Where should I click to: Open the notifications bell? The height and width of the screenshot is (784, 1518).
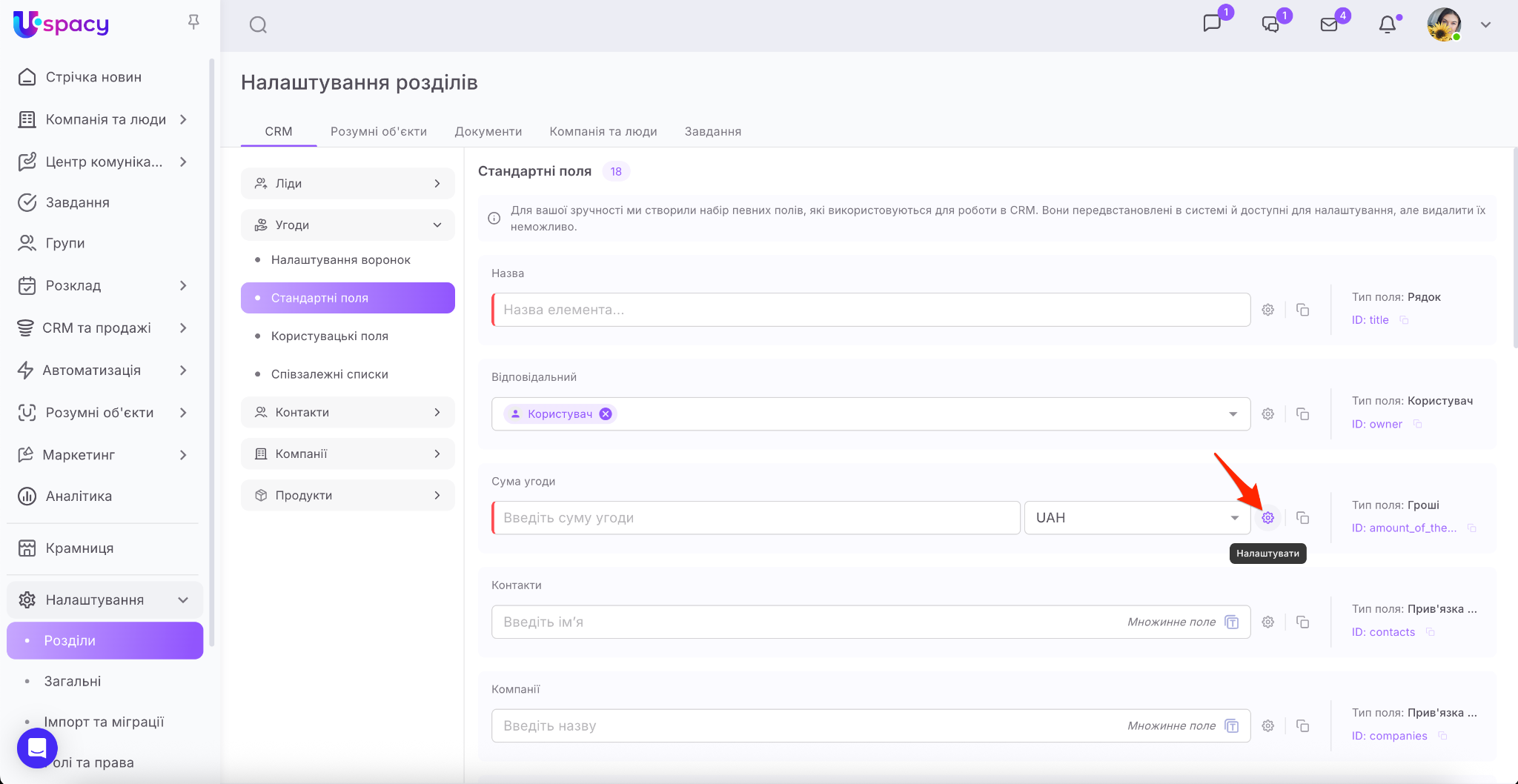[x=1387, y=24]
